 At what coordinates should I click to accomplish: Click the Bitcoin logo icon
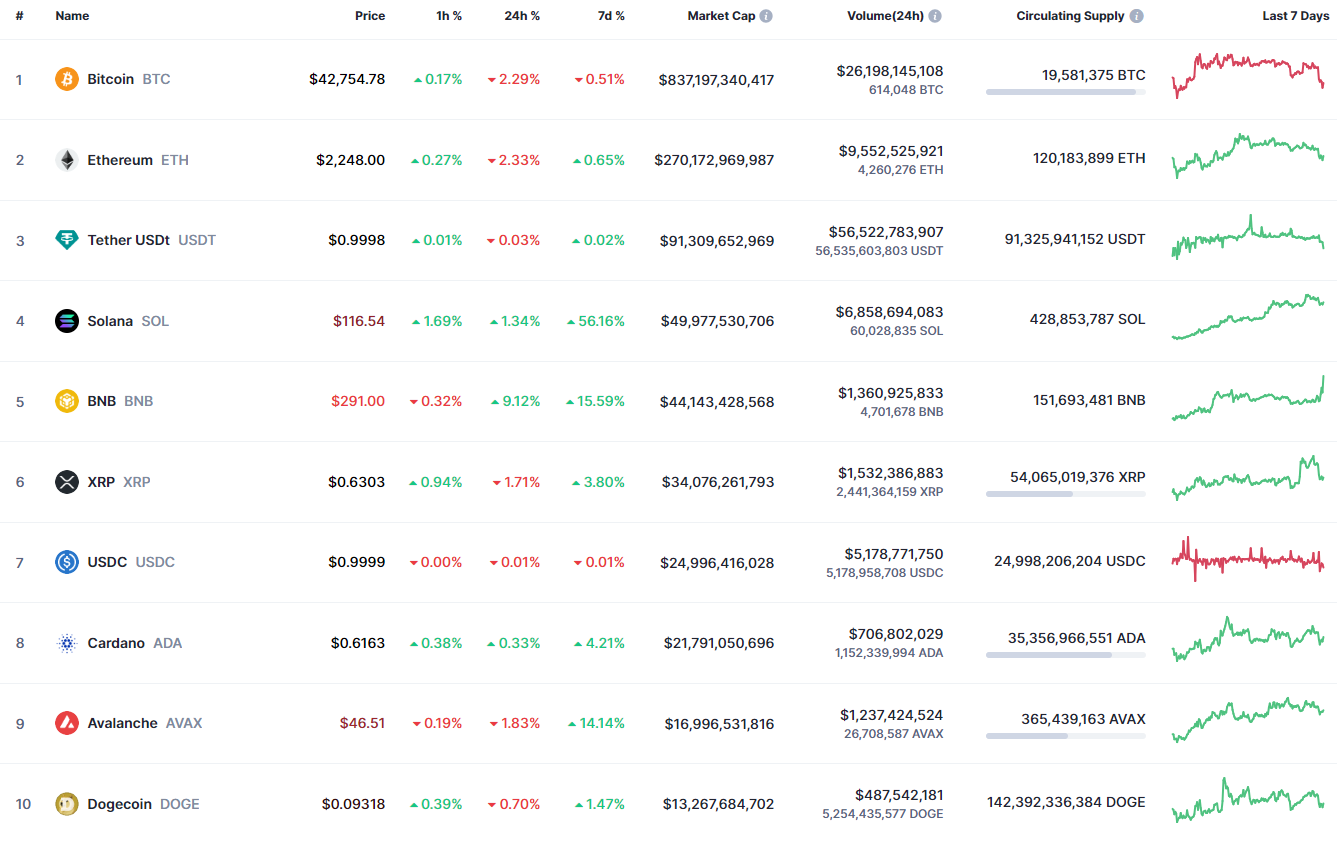pos(67,79)
